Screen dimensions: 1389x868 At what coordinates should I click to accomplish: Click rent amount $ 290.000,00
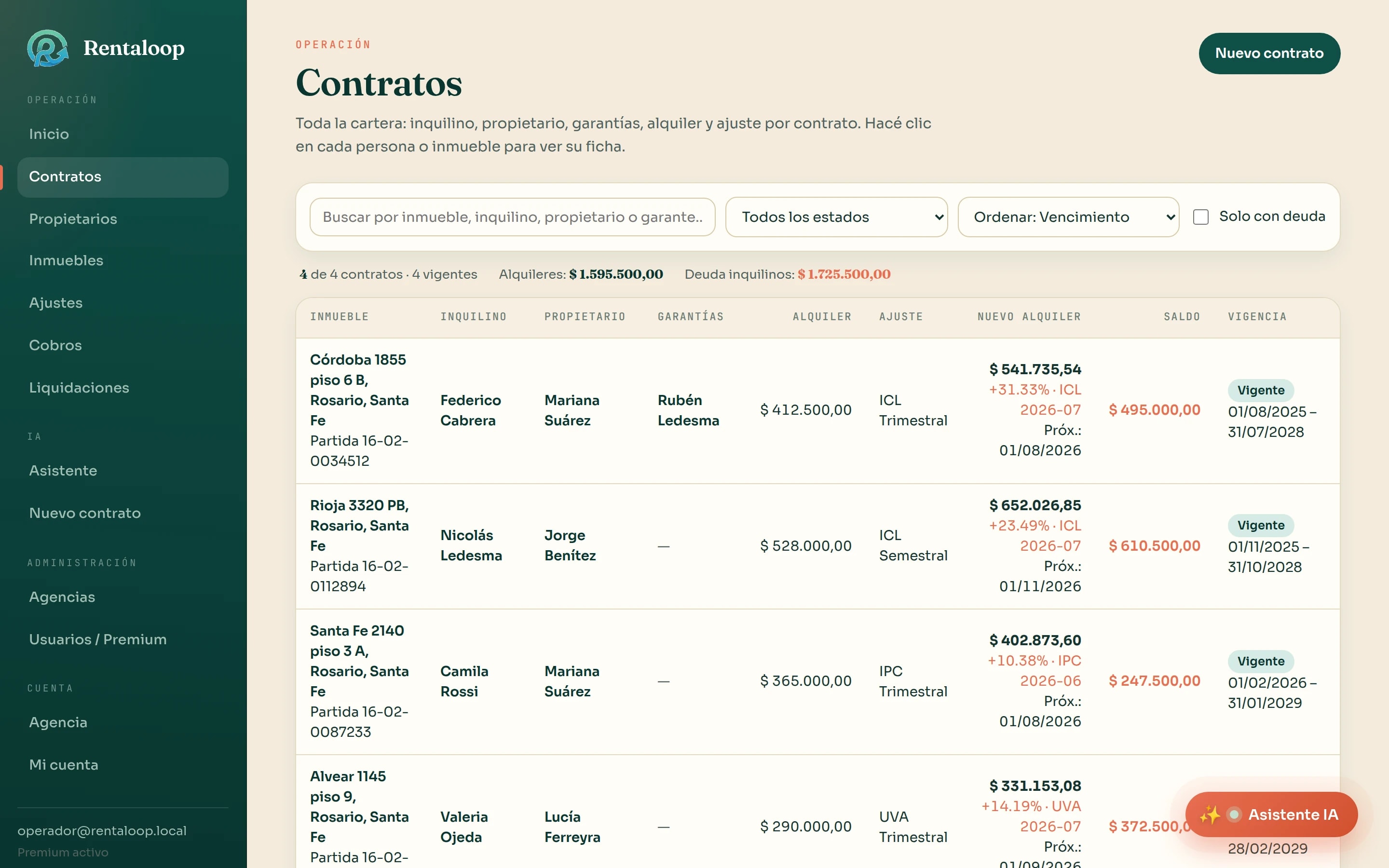[x=806, y=827]
